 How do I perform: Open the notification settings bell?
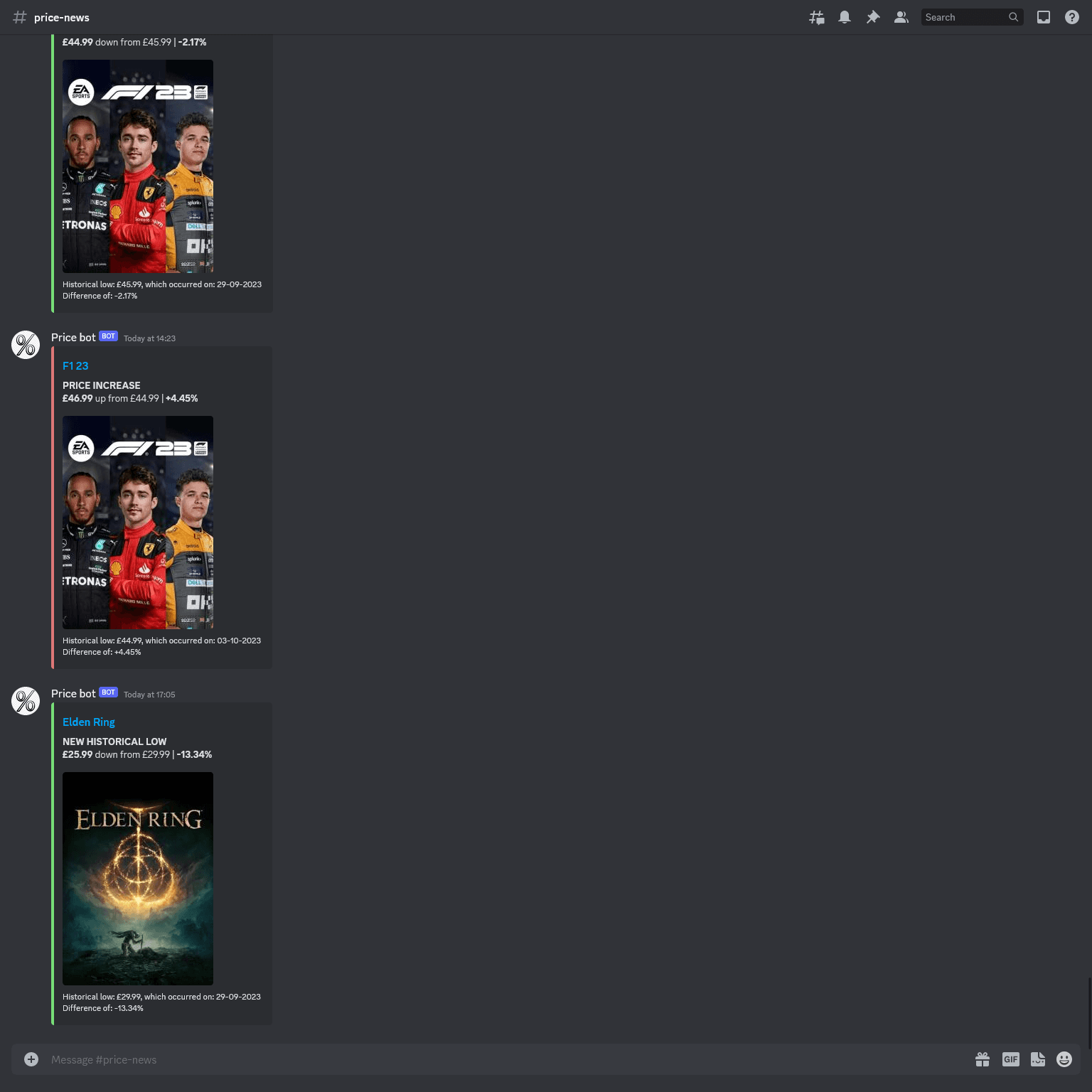(x=845, y=16)
